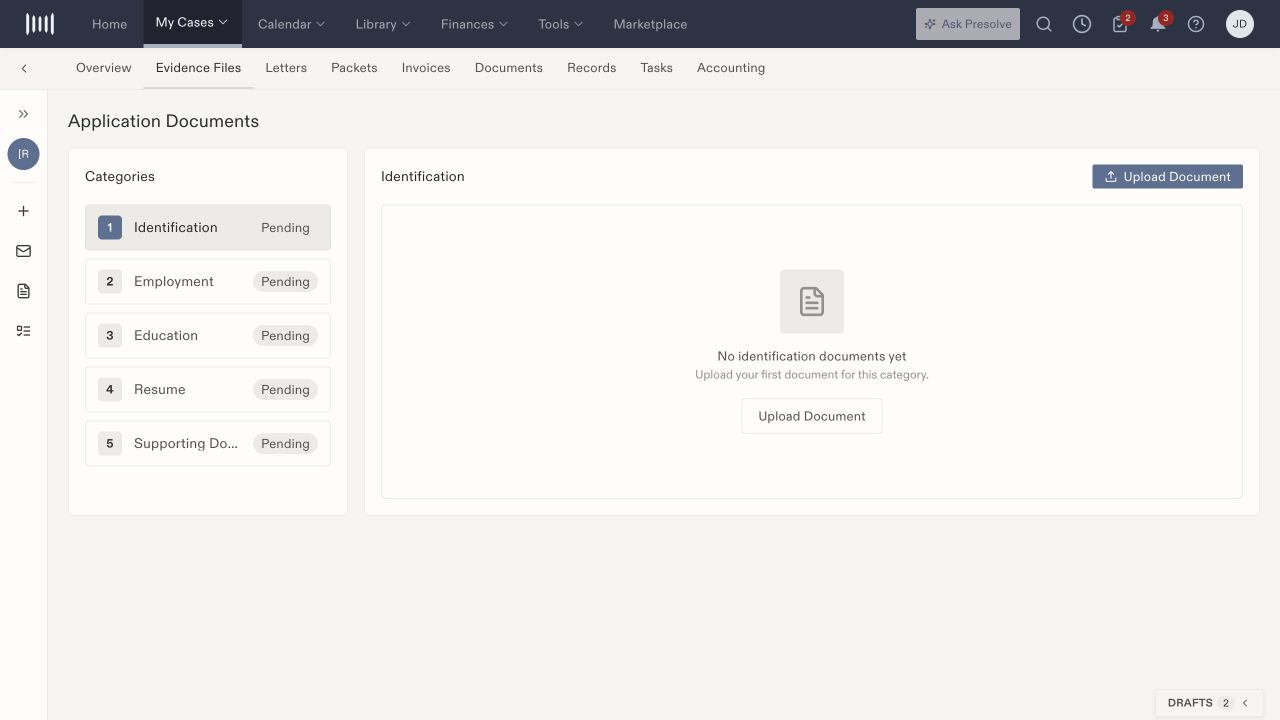
Task: Expand the Finances menu
Action: coord(474,24)
